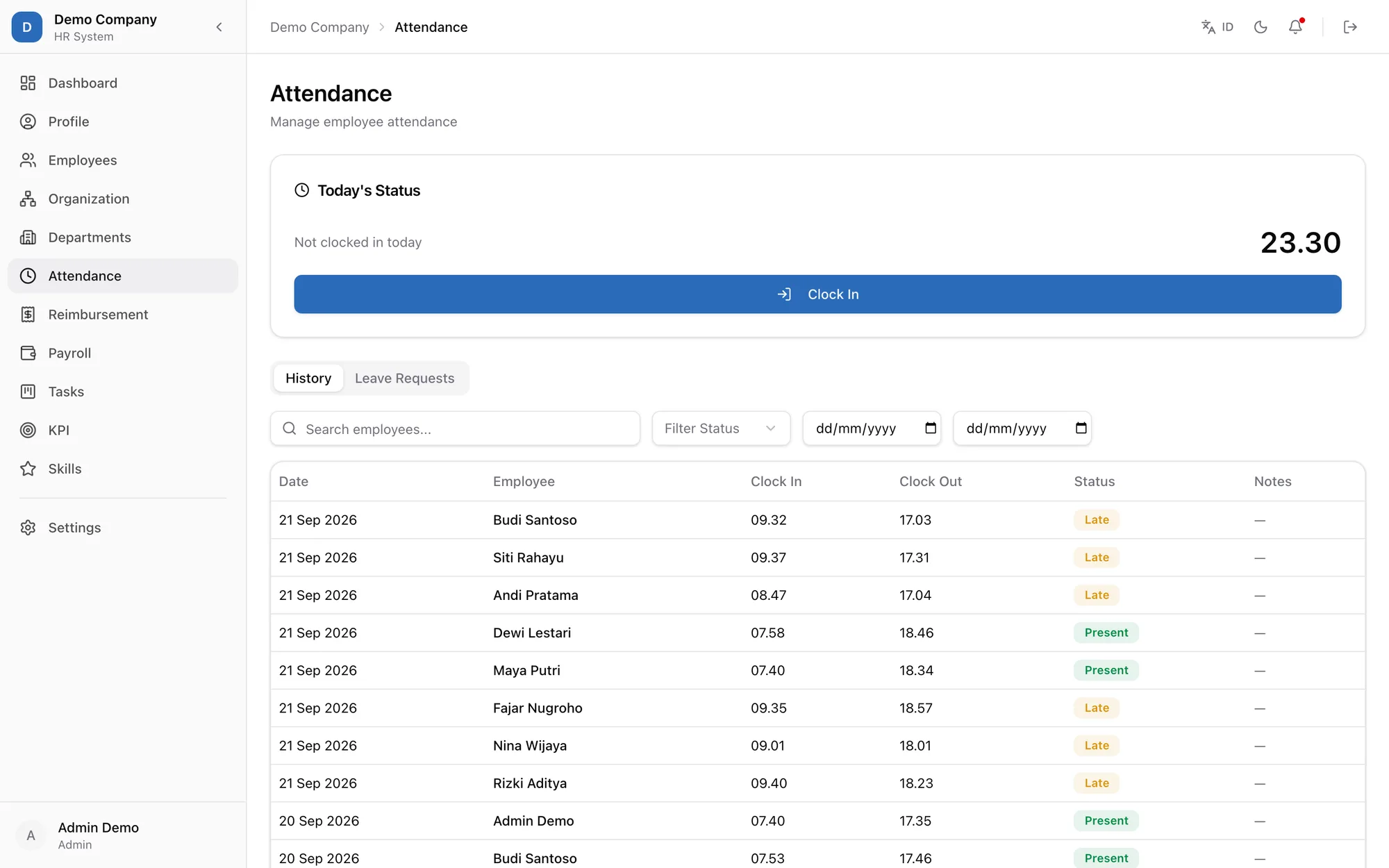Viewport: 1389px width, 868px height.
Task: Click the Present badge for Dewi Lestari
Action: (x=1106, y=633)
